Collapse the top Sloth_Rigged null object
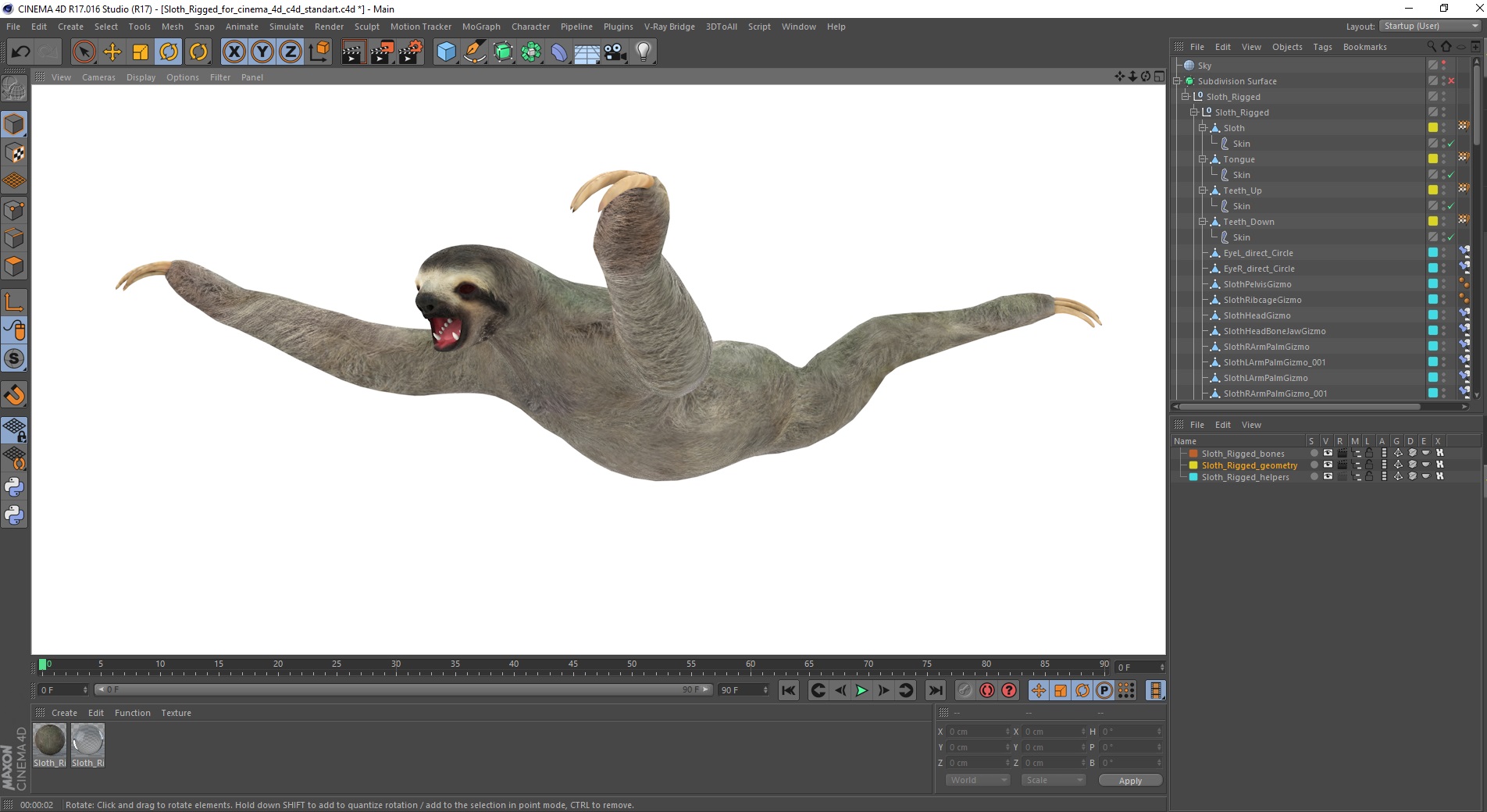This screenshot has width=1487, height=812. click(x=1185, y=97)
